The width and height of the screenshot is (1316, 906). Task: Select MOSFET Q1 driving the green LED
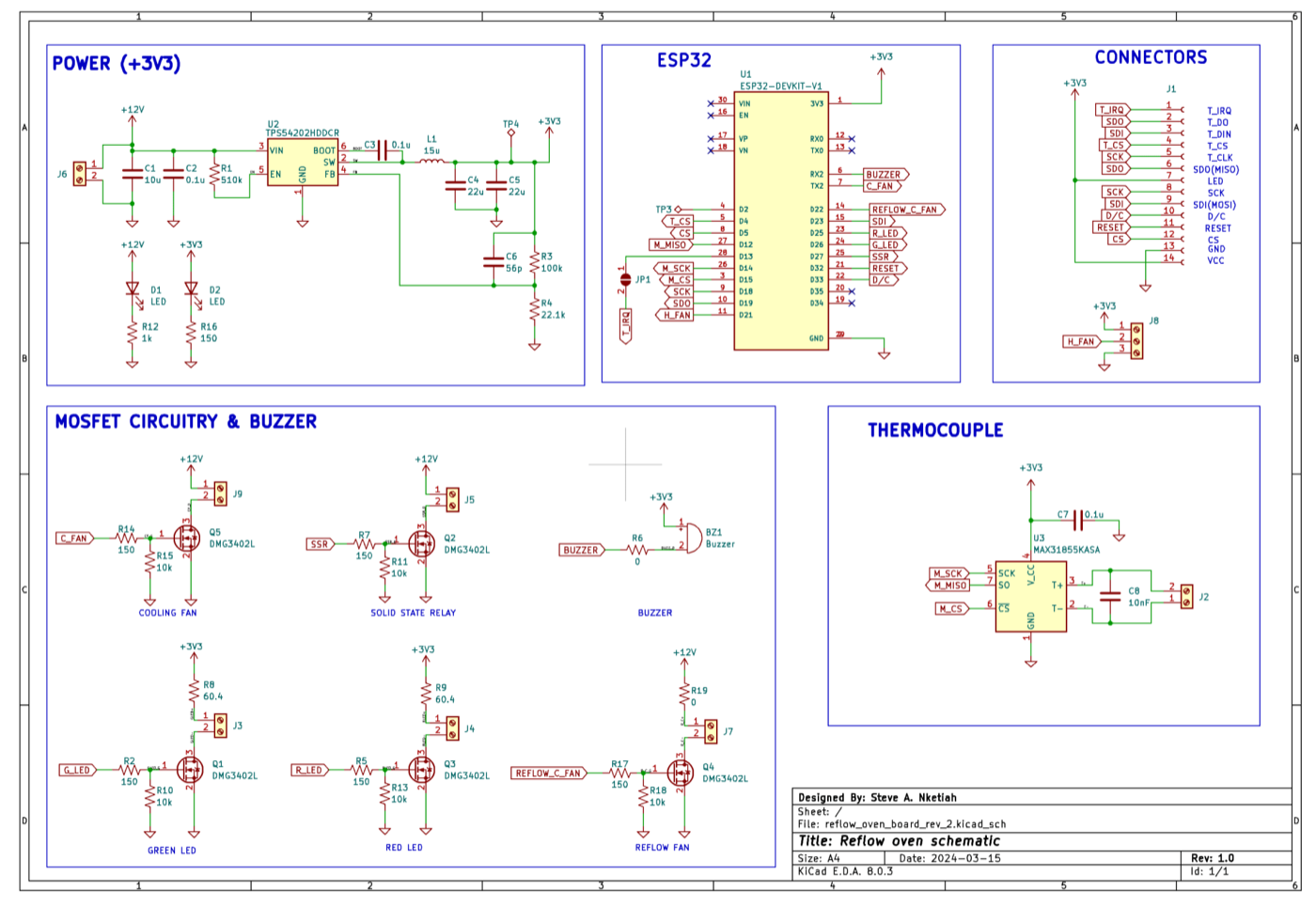[x=190, y=770]
